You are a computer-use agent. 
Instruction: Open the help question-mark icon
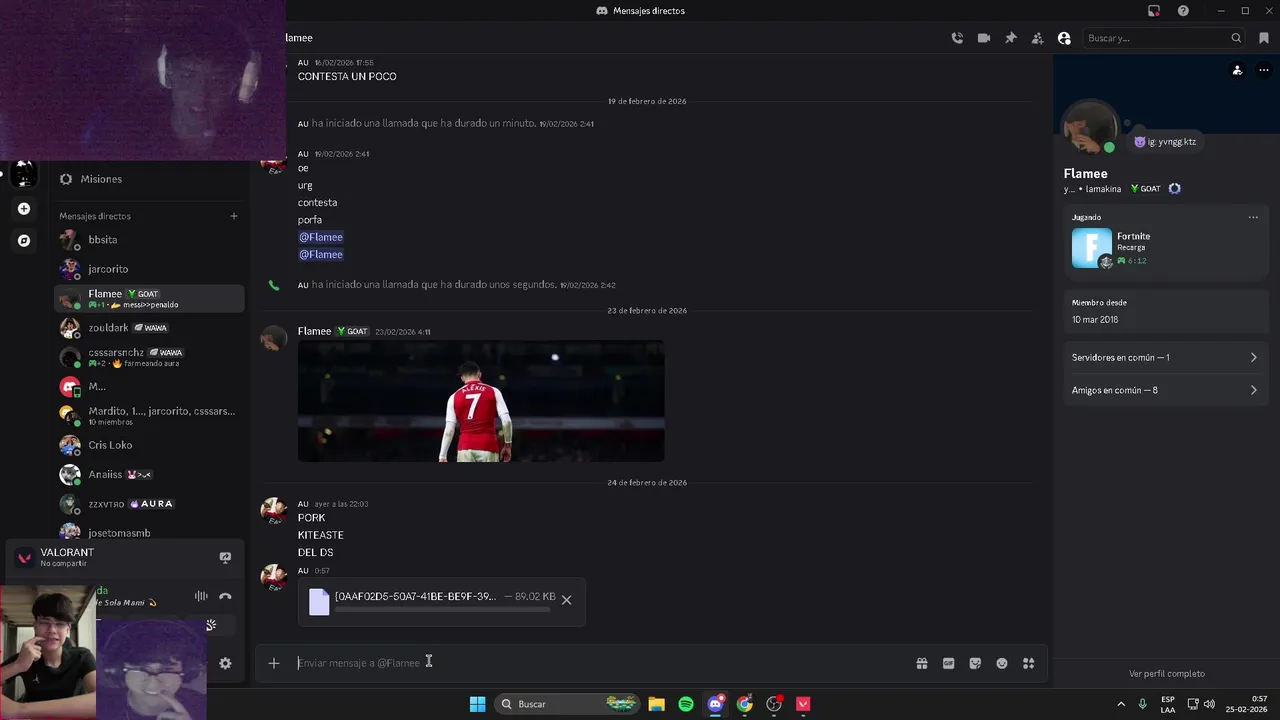tap(1183, 11)
